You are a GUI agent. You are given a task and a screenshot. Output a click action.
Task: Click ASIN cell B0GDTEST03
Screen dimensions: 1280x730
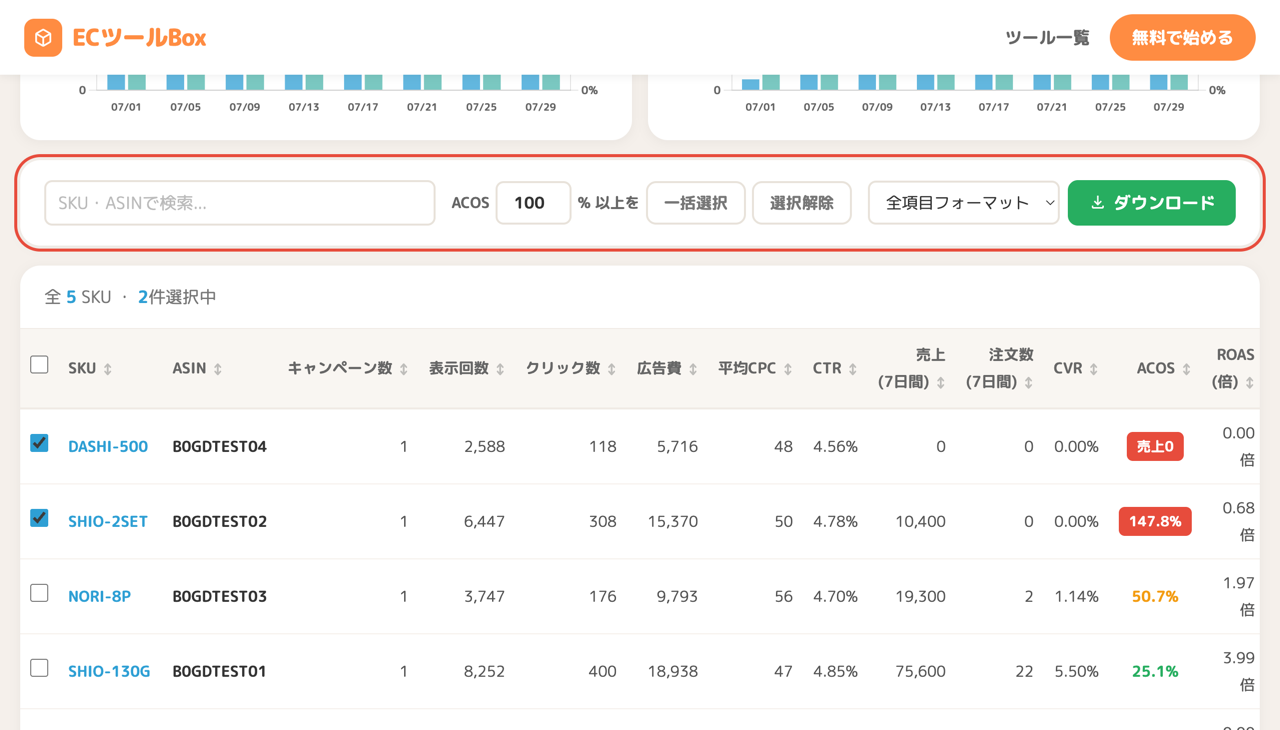click(x=219, y=597)
